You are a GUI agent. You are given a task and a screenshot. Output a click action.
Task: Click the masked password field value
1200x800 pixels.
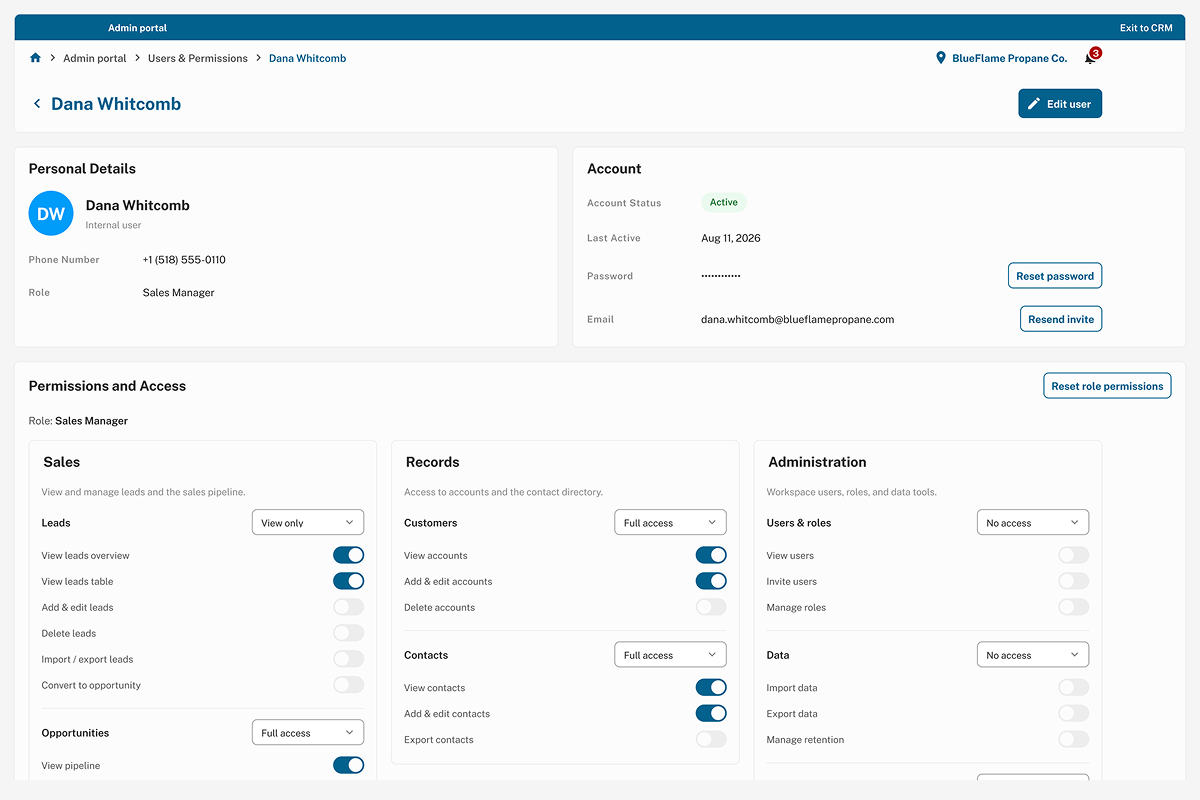point(721,276)
